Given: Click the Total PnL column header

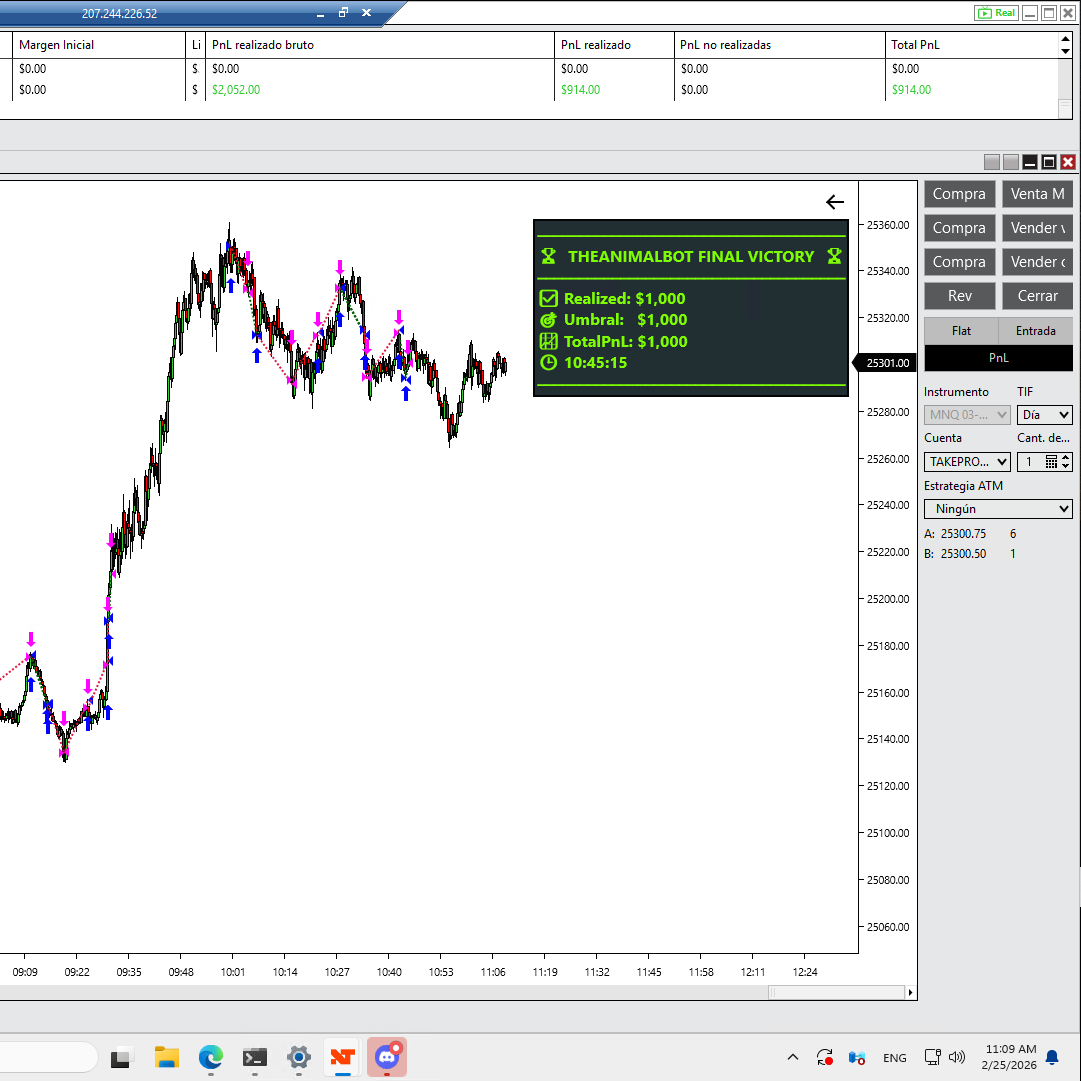Looking at the screenshot, I should (x=972, y=45).
